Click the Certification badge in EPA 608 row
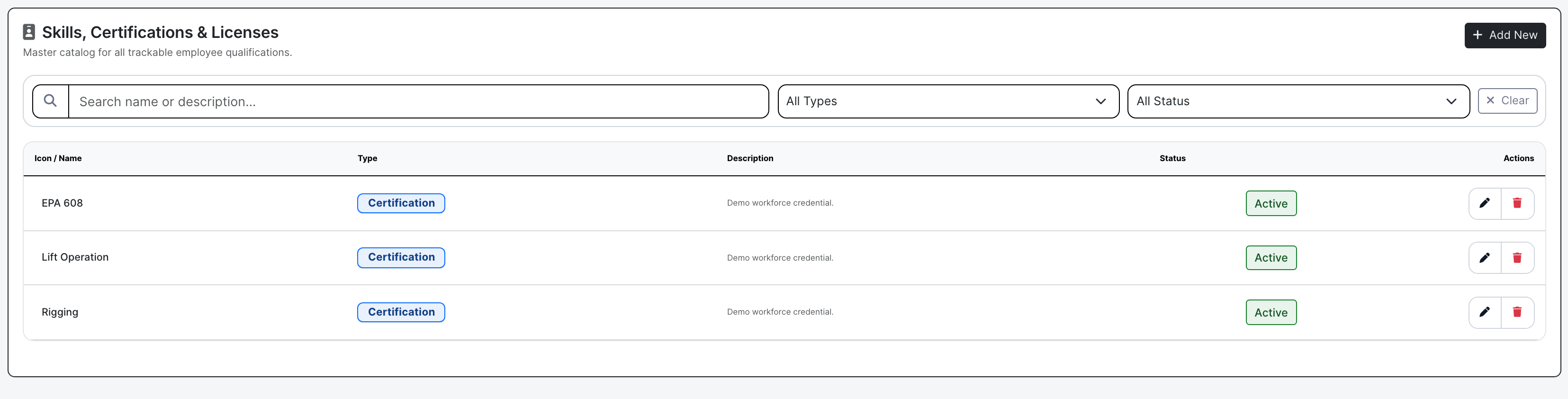The width and height of the screenshot is (1568, 399). pyautogui.click(x=401, y=203)
